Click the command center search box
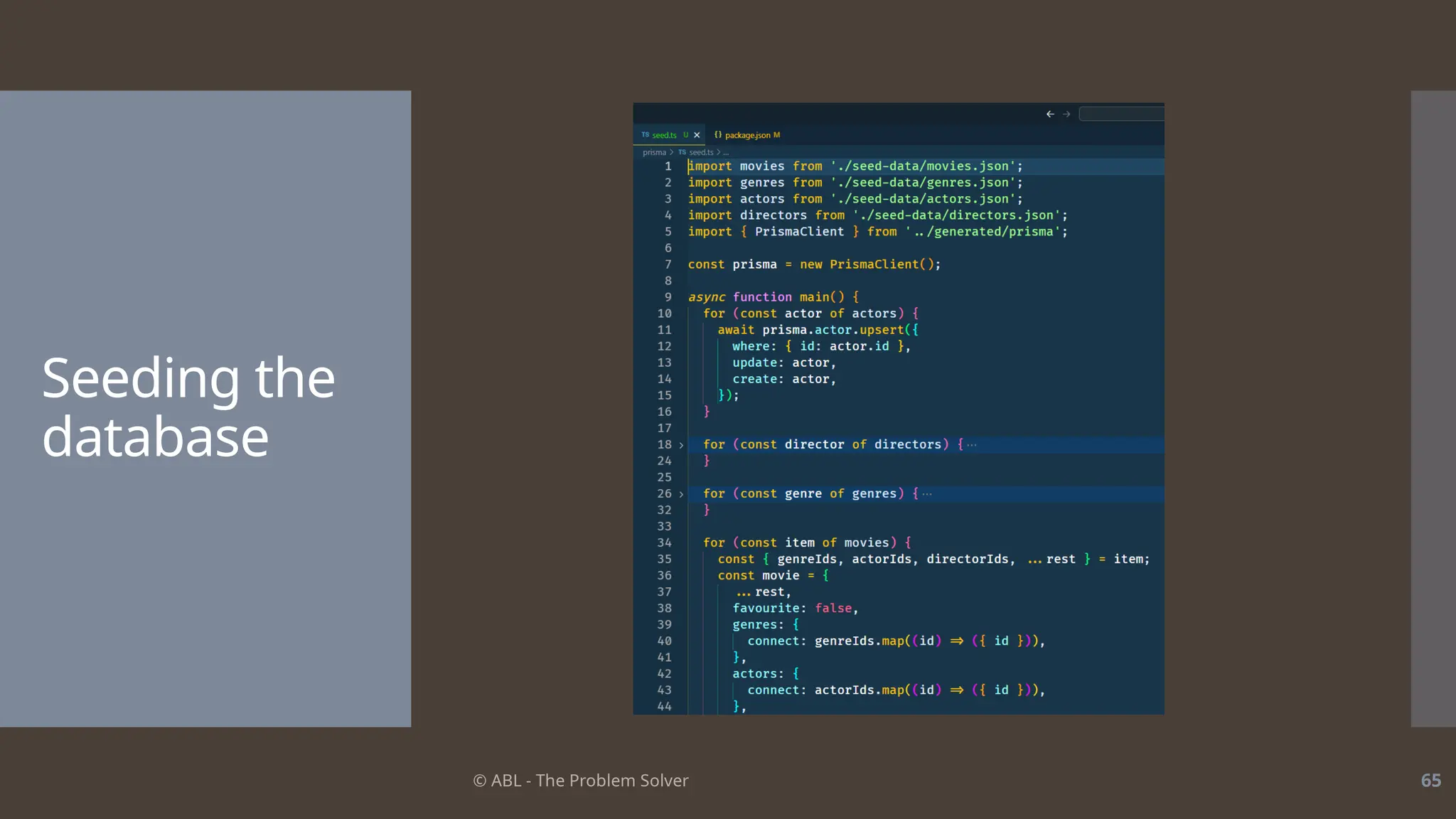The image size is (1456, 819). [x=1121, y=114]
